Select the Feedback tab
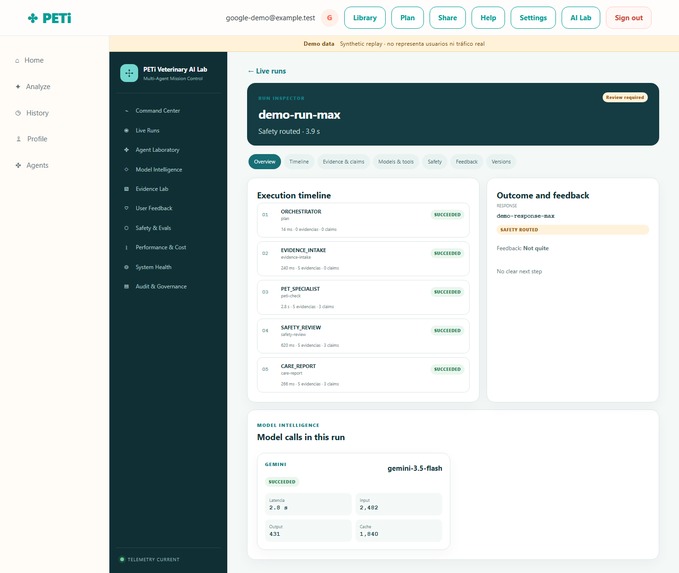679x573 pixels. 466,162
